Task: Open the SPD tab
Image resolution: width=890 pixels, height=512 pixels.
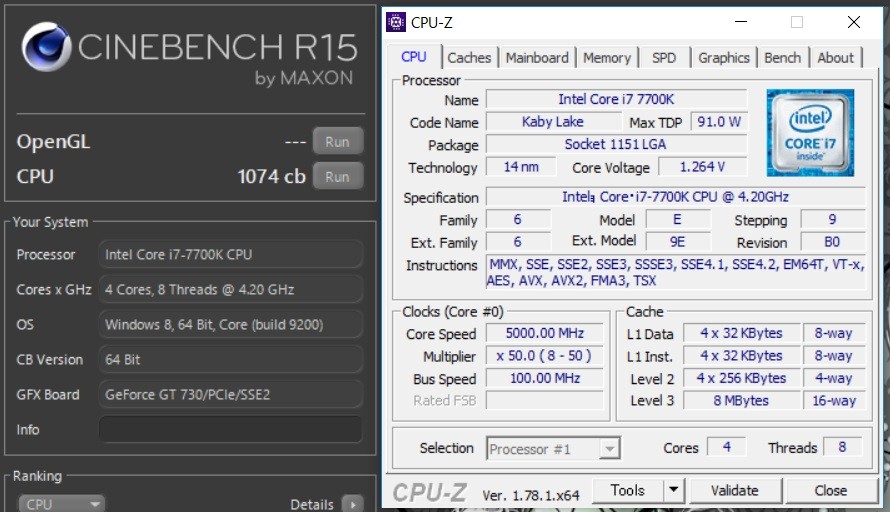Action: tap(664, 58)
